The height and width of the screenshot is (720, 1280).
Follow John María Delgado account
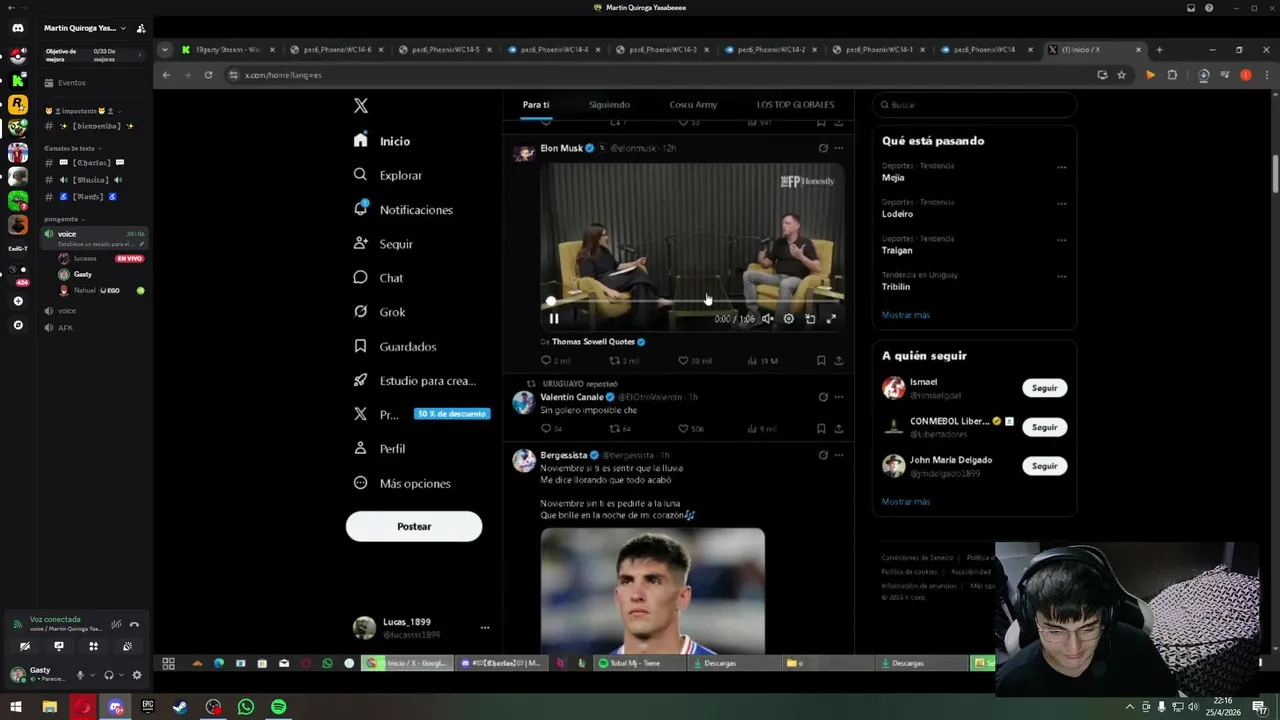(1044, 466)
